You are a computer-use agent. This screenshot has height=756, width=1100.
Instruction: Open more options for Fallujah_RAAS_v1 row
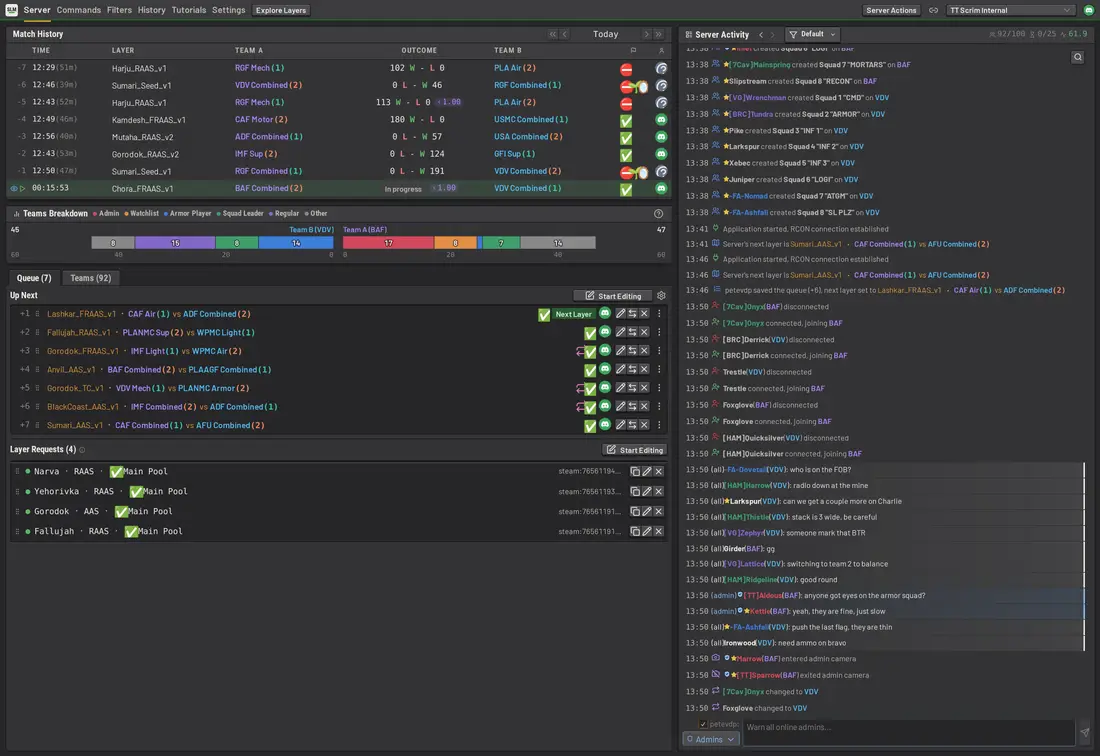pyautogui.click(x=659, y=332)
